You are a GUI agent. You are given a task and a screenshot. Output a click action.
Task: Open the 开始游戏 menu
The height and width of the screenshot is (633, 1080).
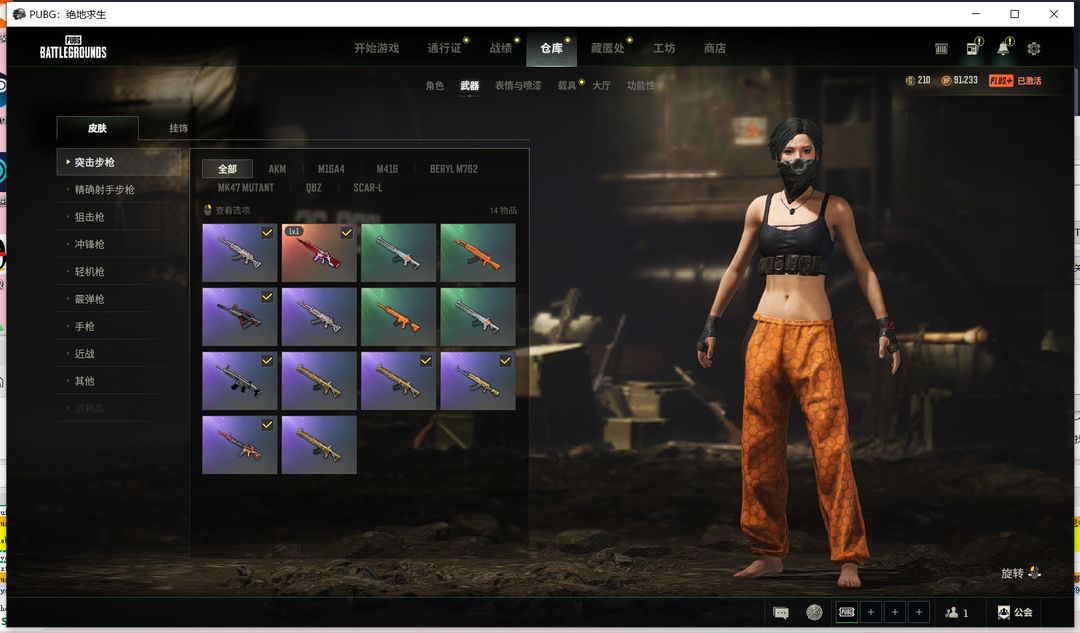[377, 48]
